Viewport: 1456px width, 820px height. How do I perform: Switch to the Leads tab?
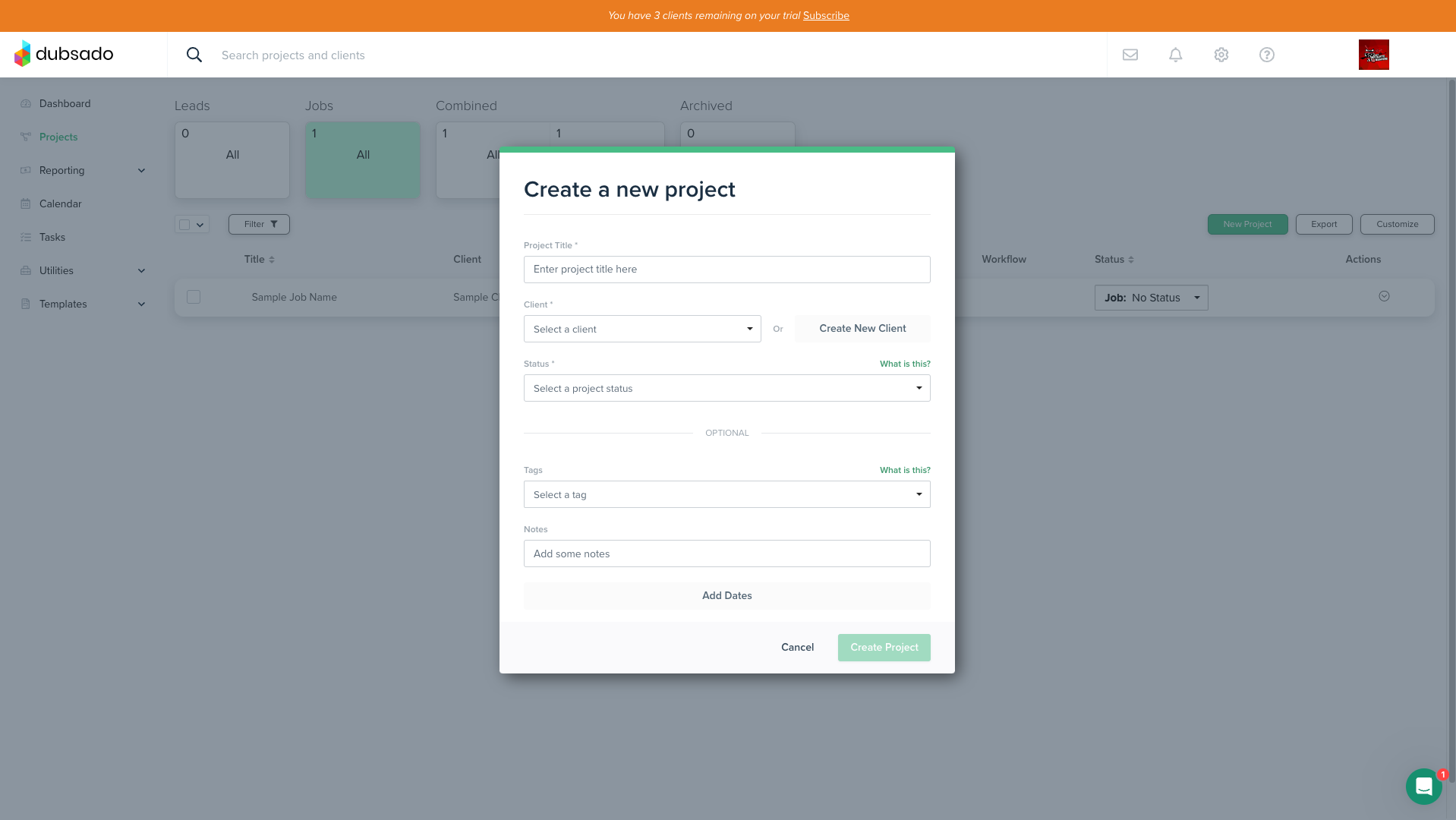pos(232,159)
